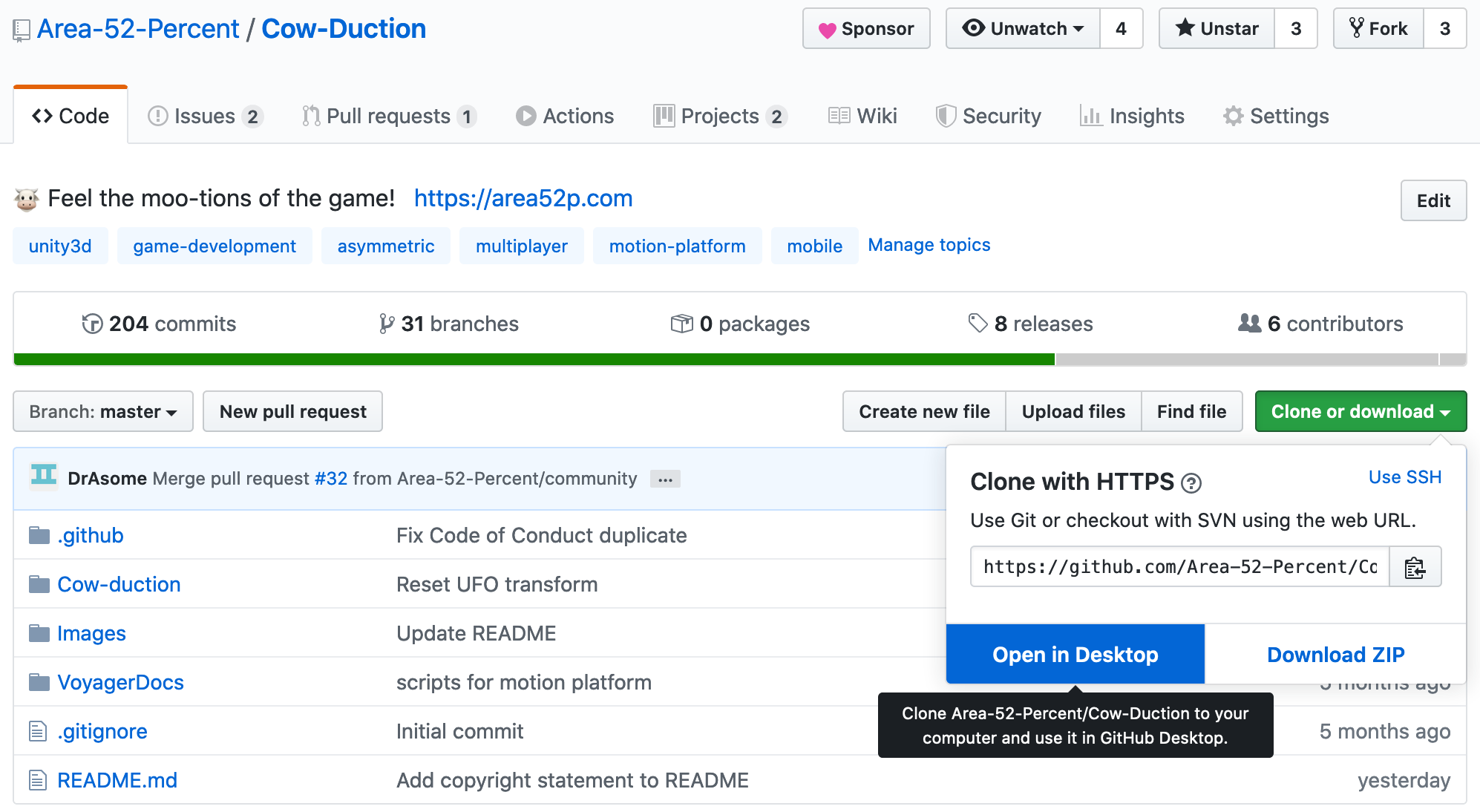Switch clone method to Use SSH
The width and height of the screenshot is (1480, 812).
coord(1404,477)
